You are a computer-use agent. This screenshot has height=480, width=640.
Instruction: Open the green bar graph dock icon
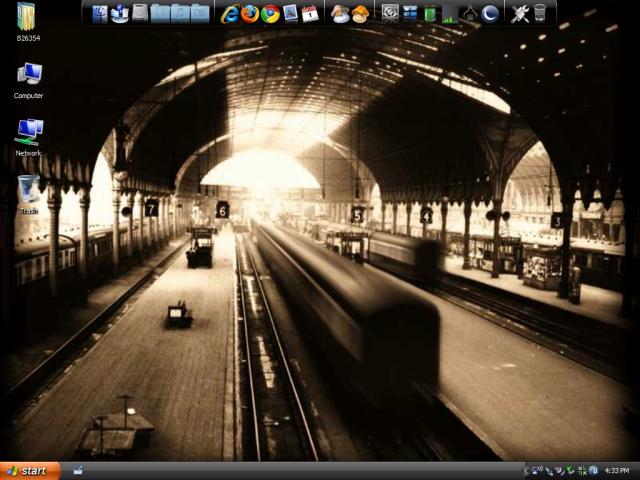coord(450,14)
